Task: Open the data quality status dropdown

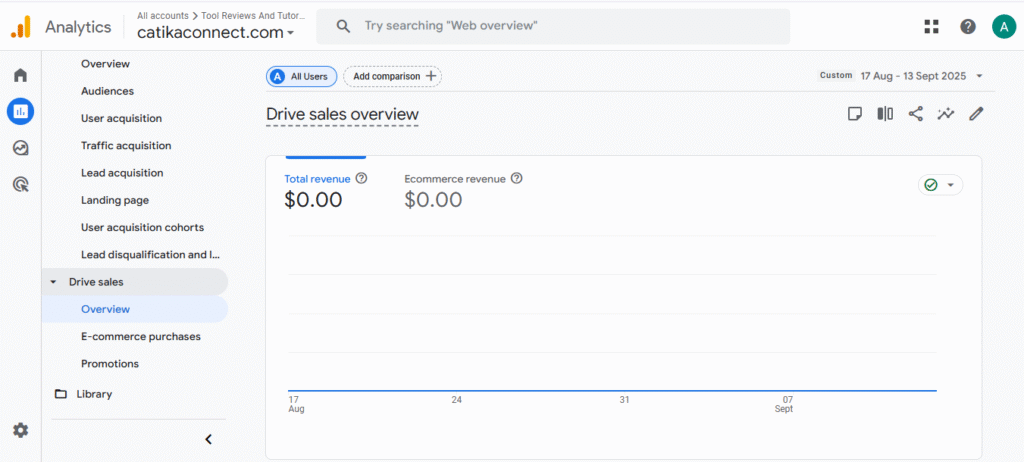Action: [x=940, y=185]
